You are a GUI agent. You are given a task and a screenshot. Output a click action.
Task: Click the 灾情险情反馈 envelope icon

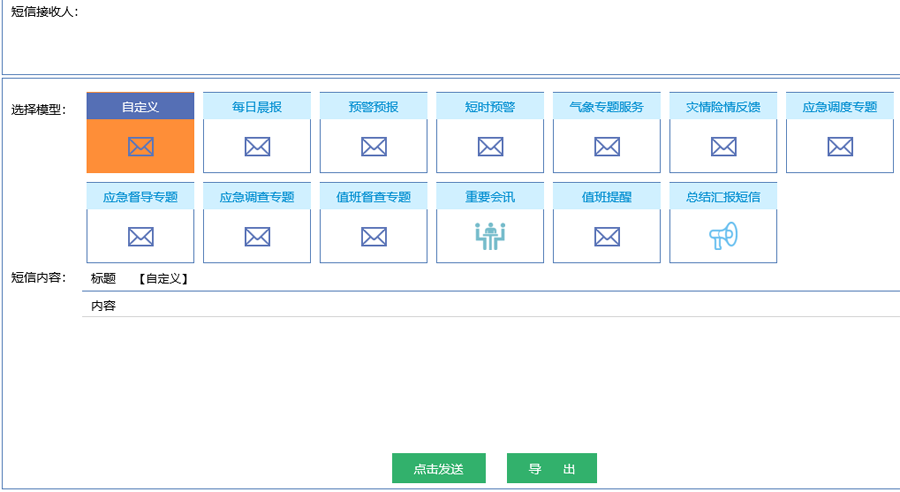click(723, 147)
